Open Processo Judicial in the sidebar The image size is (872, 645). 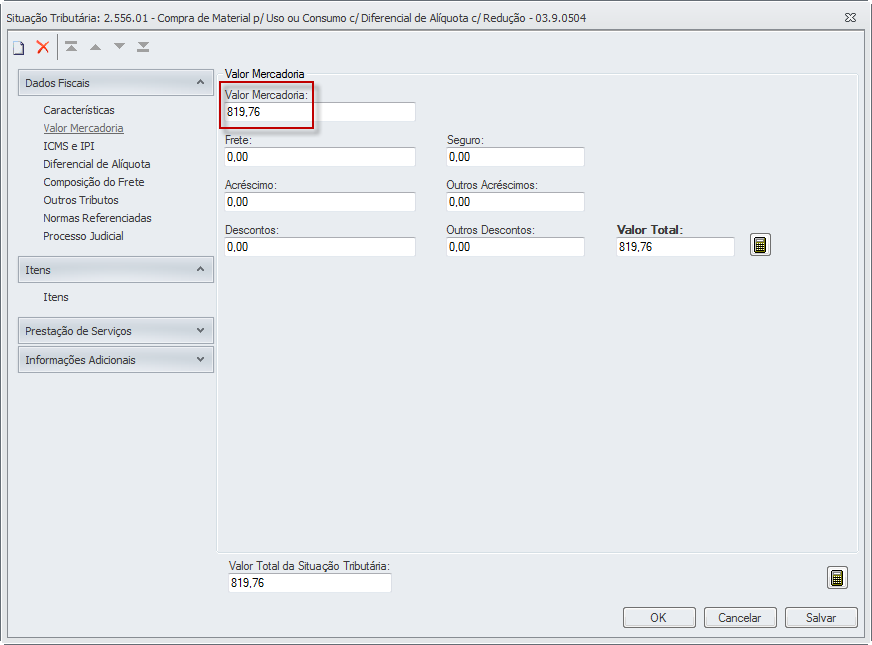click(x=83, y=236)
